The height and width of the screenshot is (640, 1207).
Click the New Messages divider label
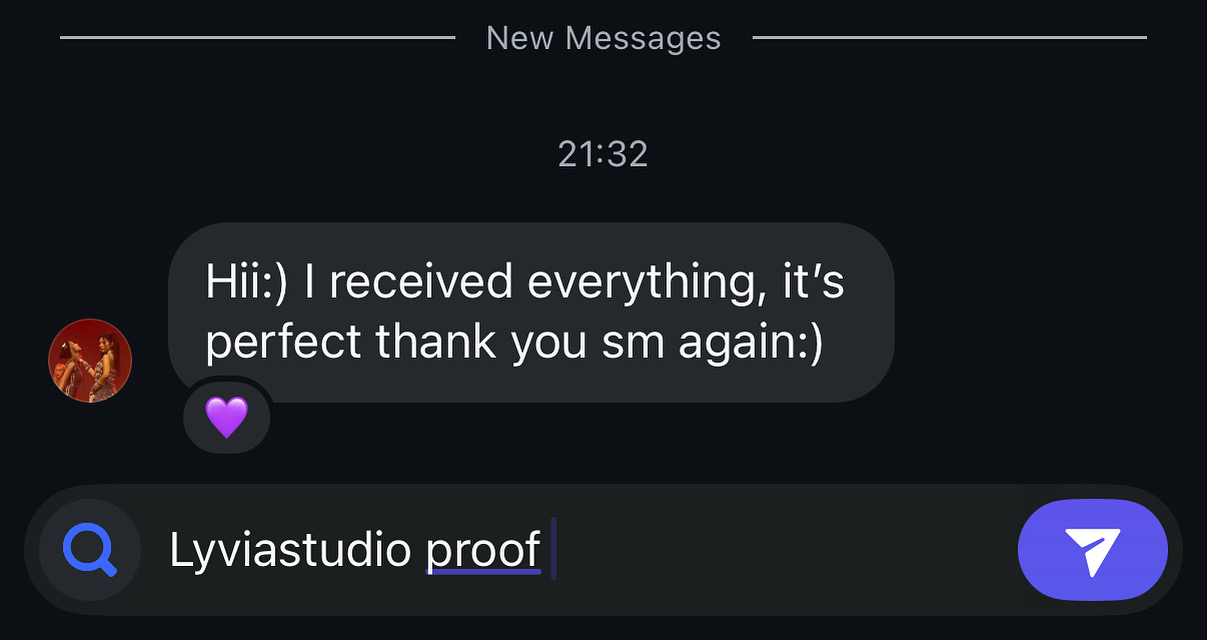click(x=603, y=38)
